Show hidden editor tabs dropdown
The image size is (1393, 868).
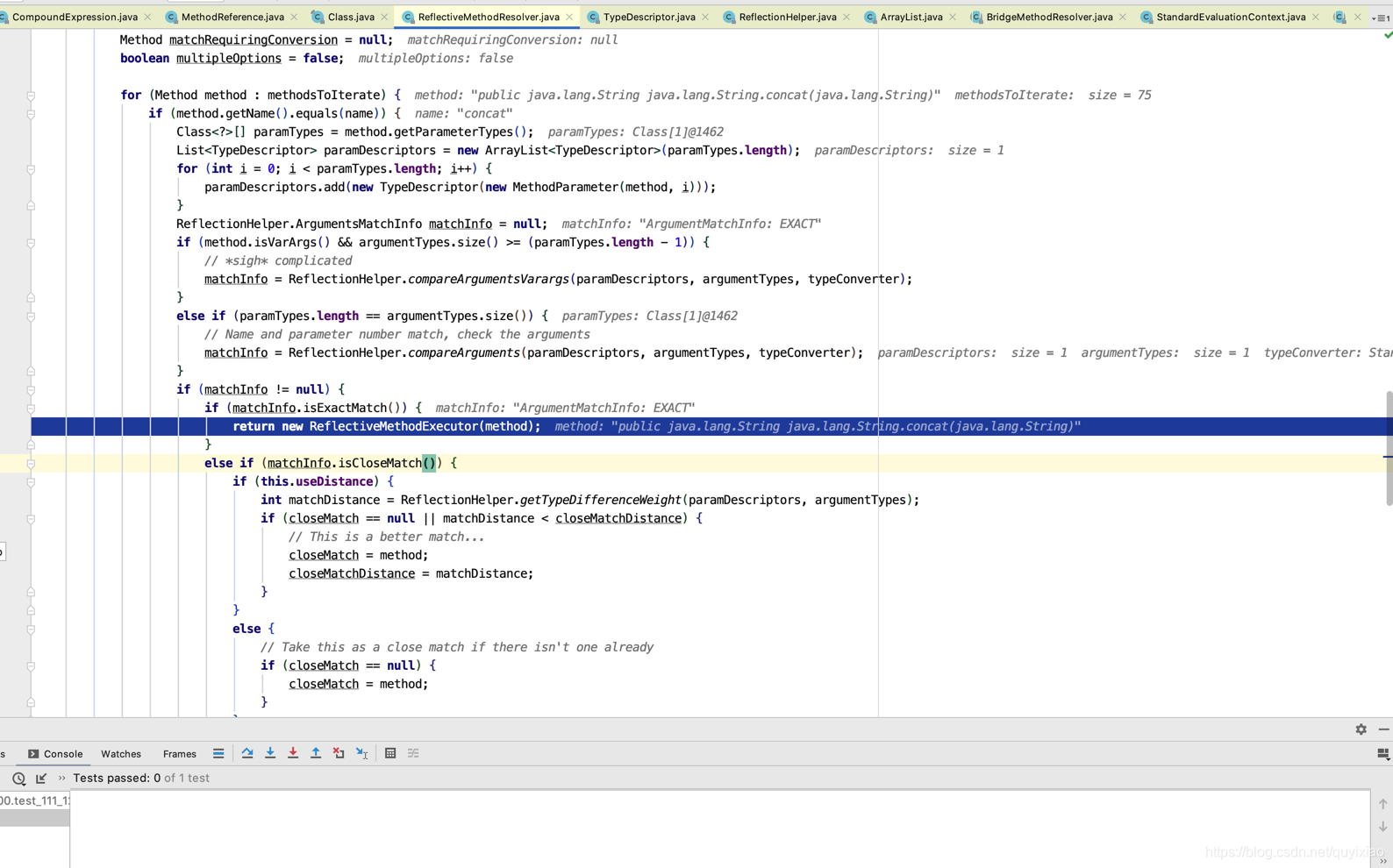[1381, 18]
